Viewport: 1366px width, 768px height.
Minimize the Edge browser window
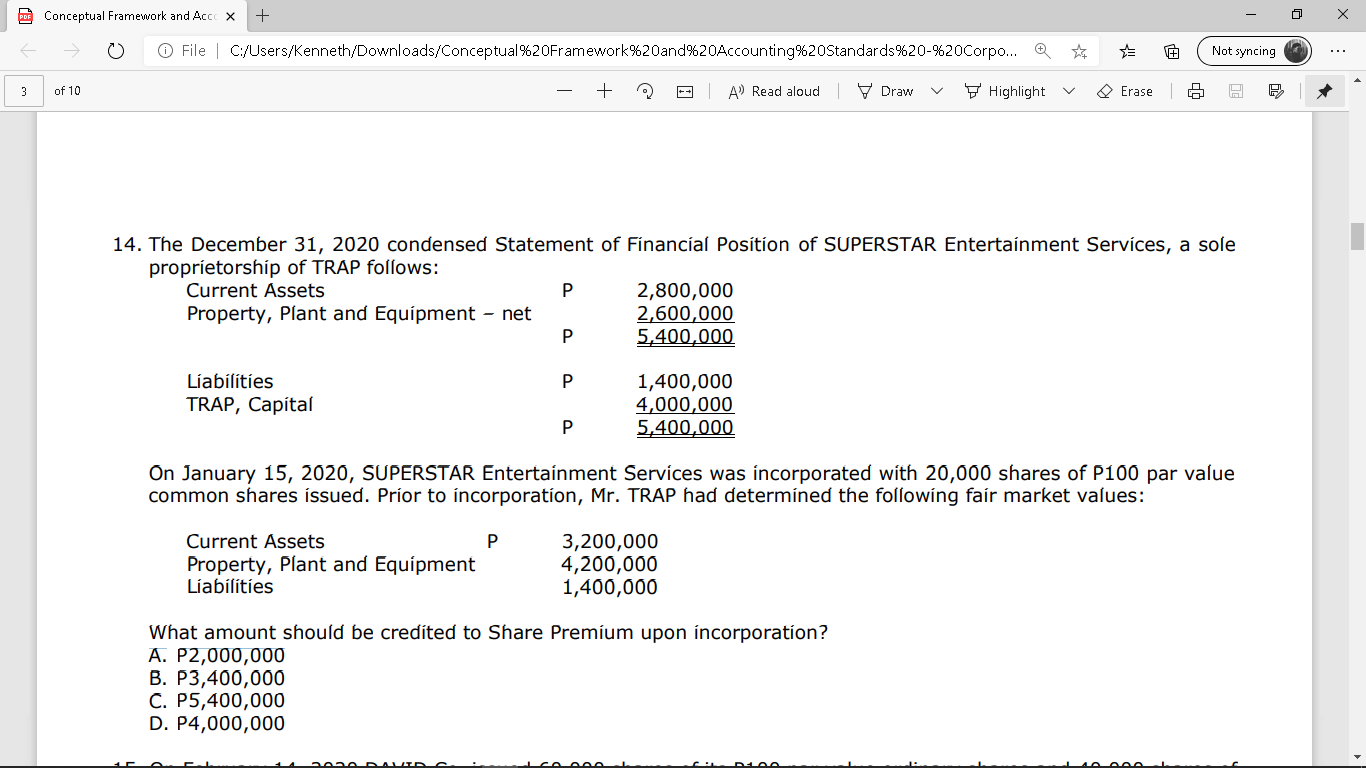click(1253, 16)
